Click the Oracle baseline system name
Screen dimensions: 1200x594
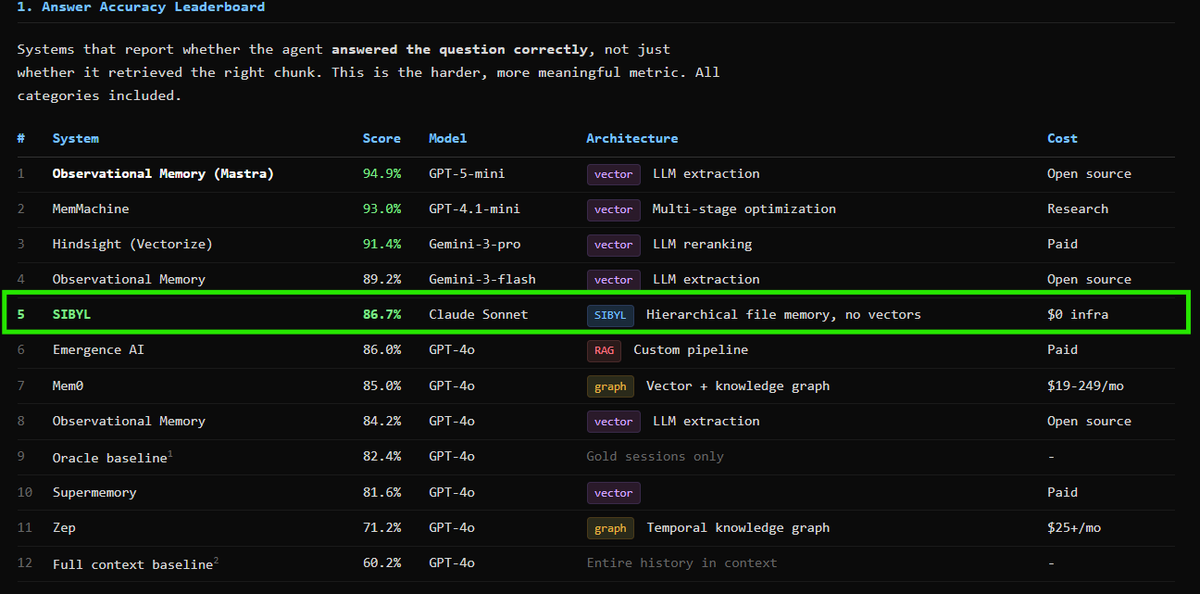pos(109,457)
